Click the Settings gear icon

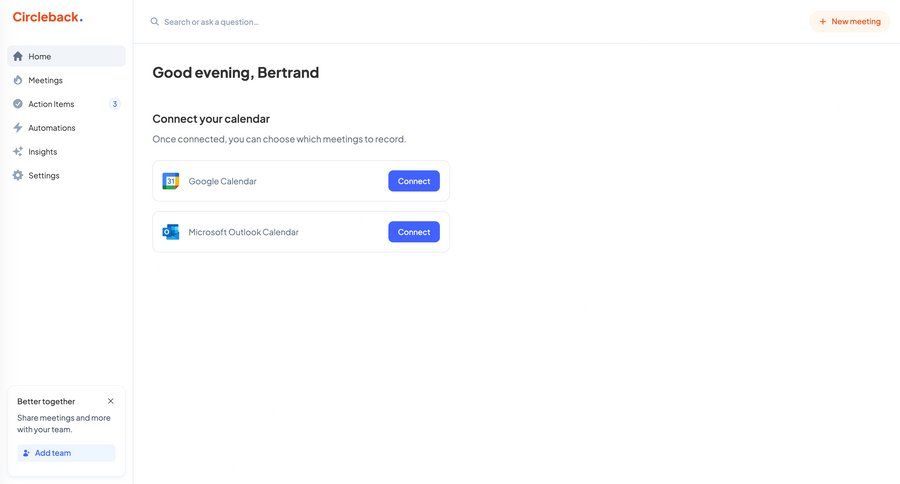click(x=18, y=176)
